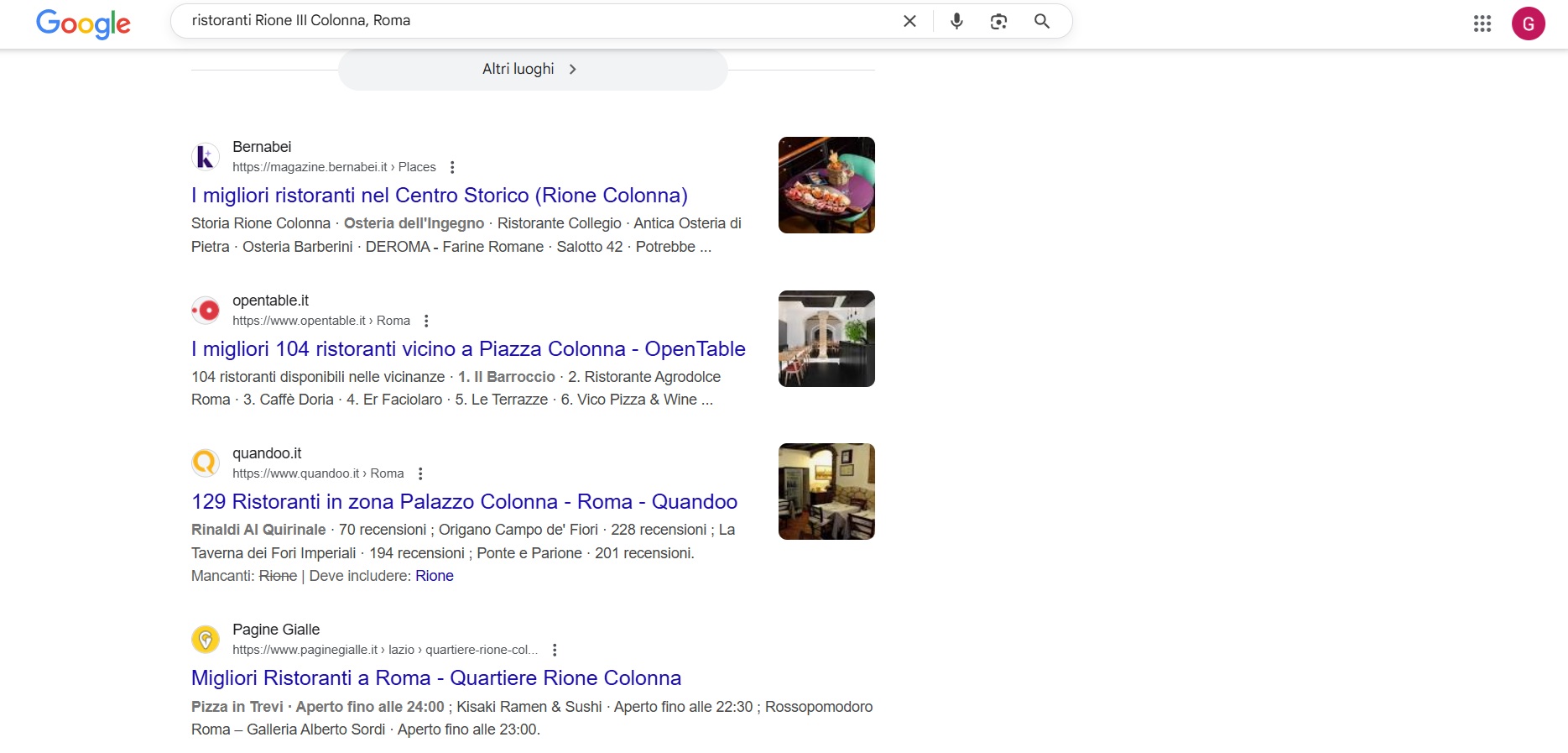
Task: Click 1. Il Barroccio snippet text
Action: click(507, 377)
